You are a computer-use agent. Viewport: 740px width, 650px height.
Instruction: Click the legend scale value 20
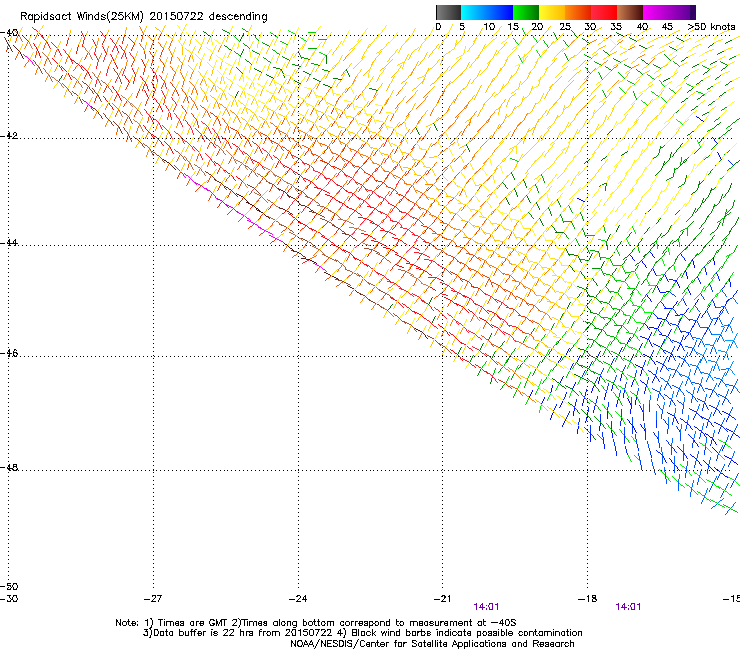pyautogui.click(x=537, y=27)
